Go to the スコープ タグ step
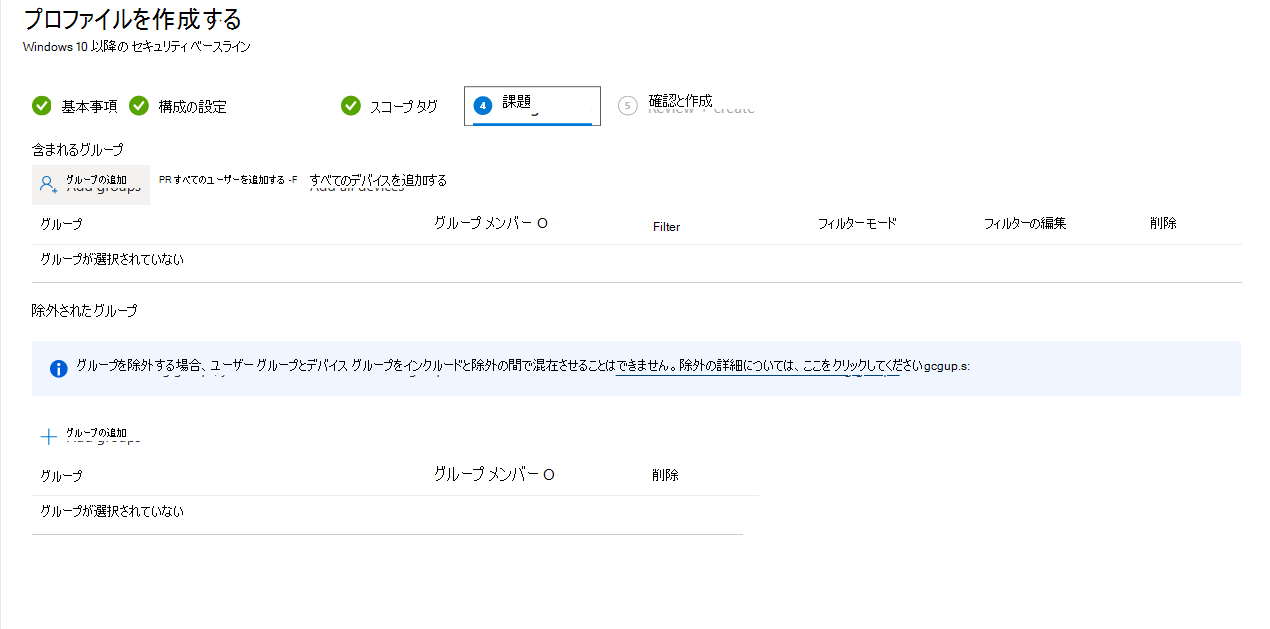The image size is (1270, 629). (404, 106)
